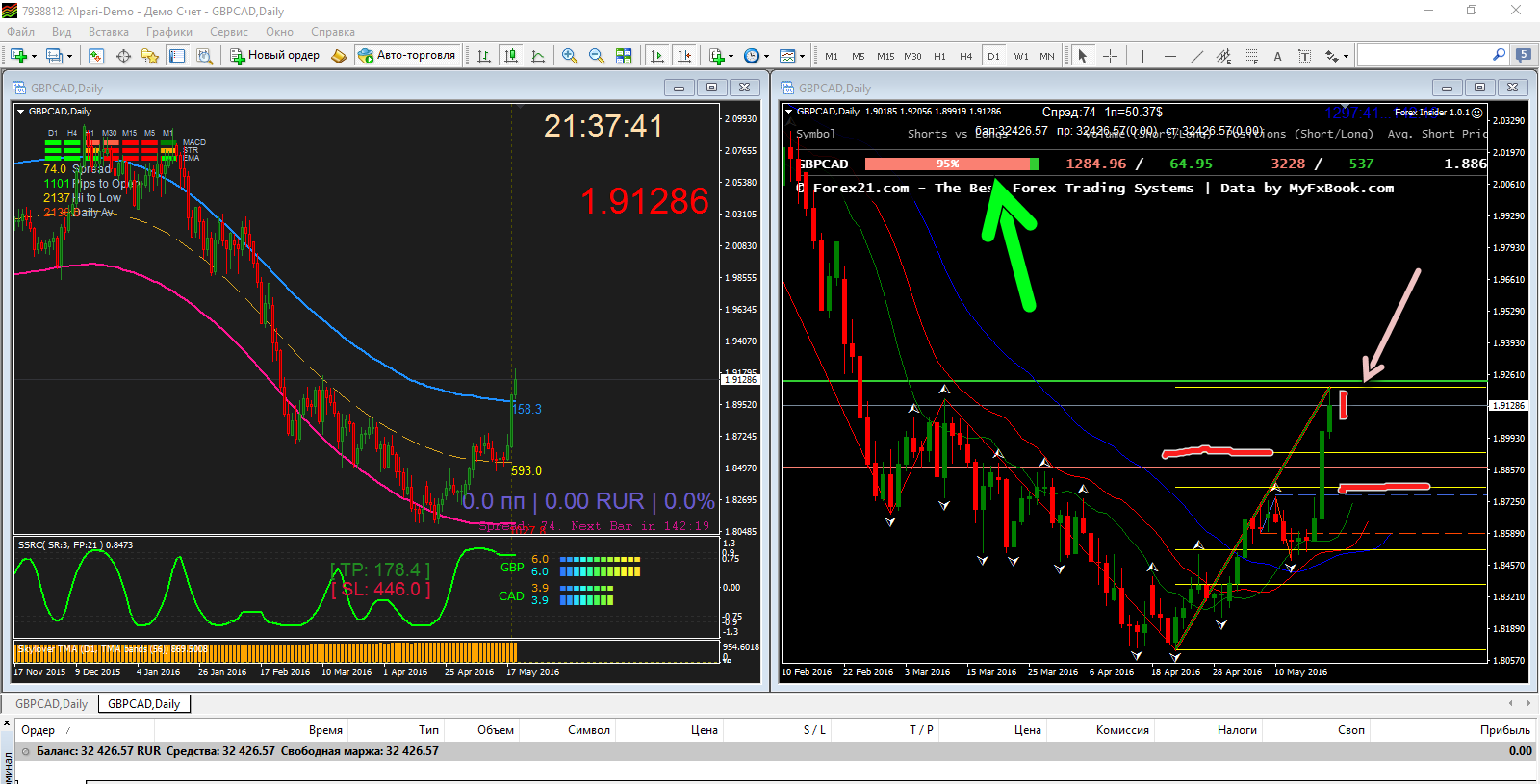
Task: Switch to first GBPCAD,Daily bottom tab
Action: pos(51,704)
